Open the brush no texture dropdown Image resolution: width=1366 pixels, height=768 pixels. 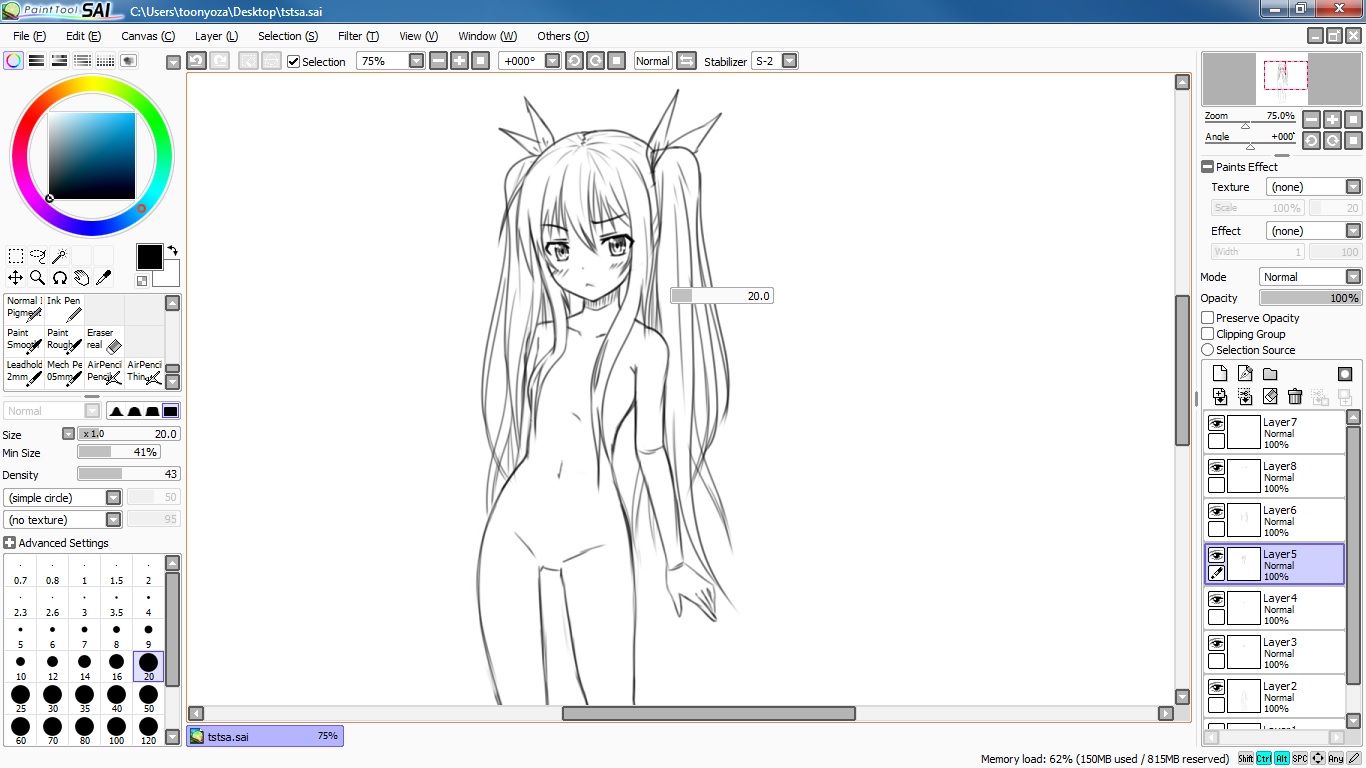pos(113,519)
